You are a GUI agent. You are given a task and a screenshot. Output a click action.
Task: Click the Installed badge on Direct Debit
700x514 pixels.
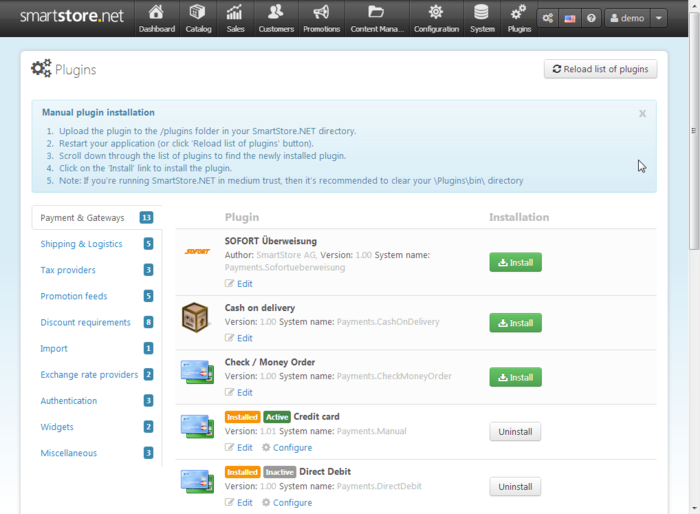(x=242, y=472)
